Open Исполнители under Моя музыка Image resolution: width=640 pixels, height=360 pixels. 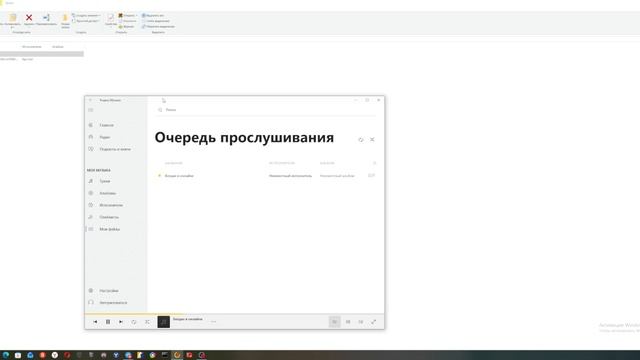click(111, 205)
